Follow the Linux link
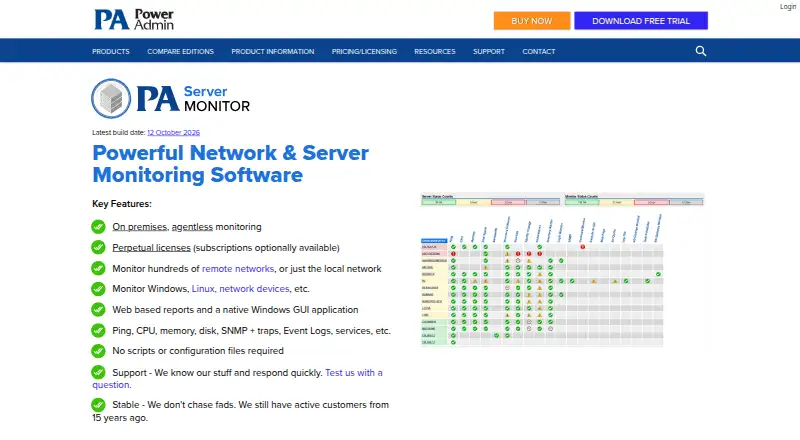 point(203,289)
